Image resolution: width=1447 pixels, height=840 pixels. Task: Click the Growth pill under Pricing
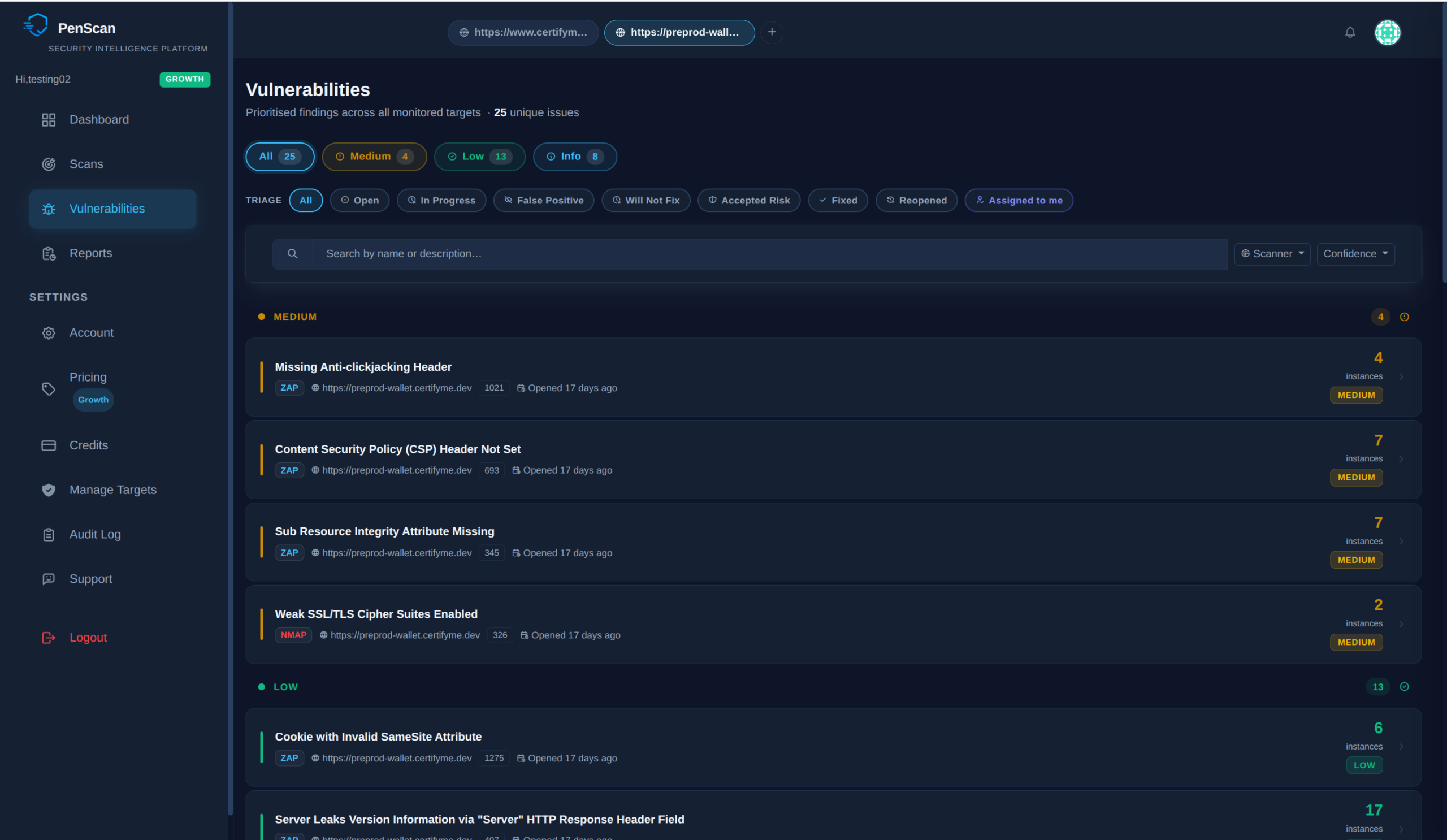[x=93, y=400]
